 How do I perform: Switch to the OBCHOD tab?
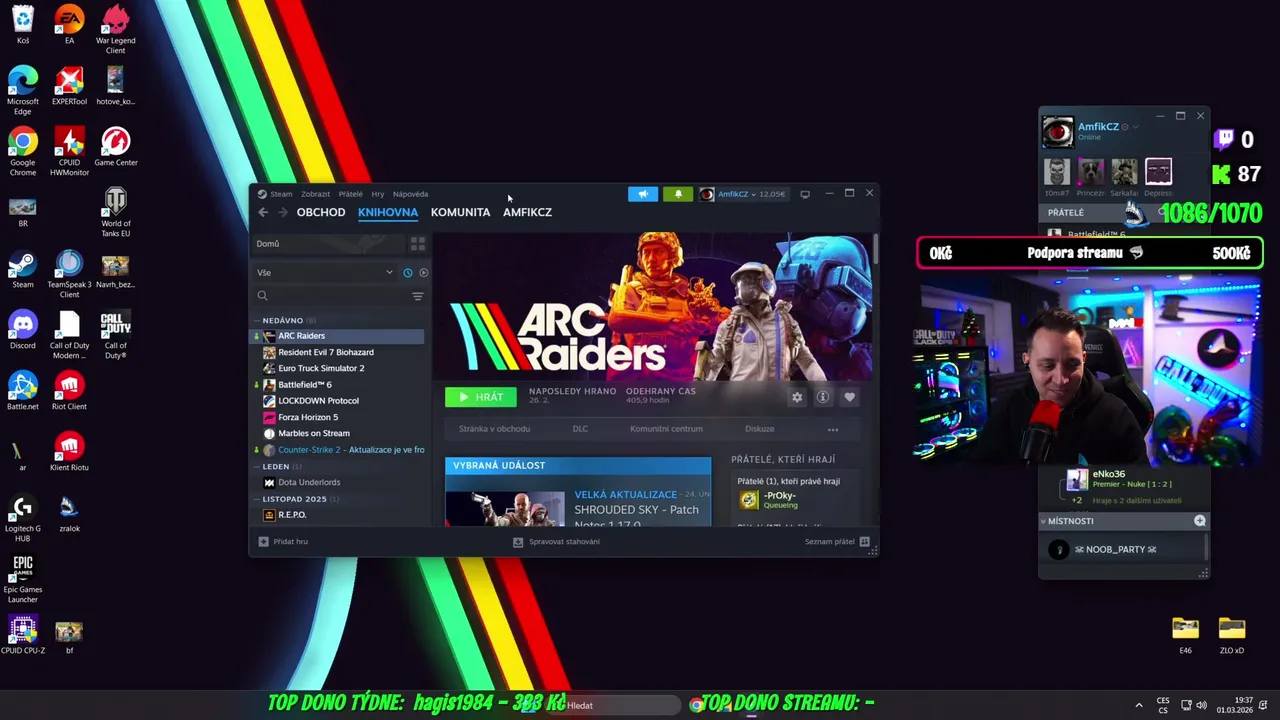point(321,212)
